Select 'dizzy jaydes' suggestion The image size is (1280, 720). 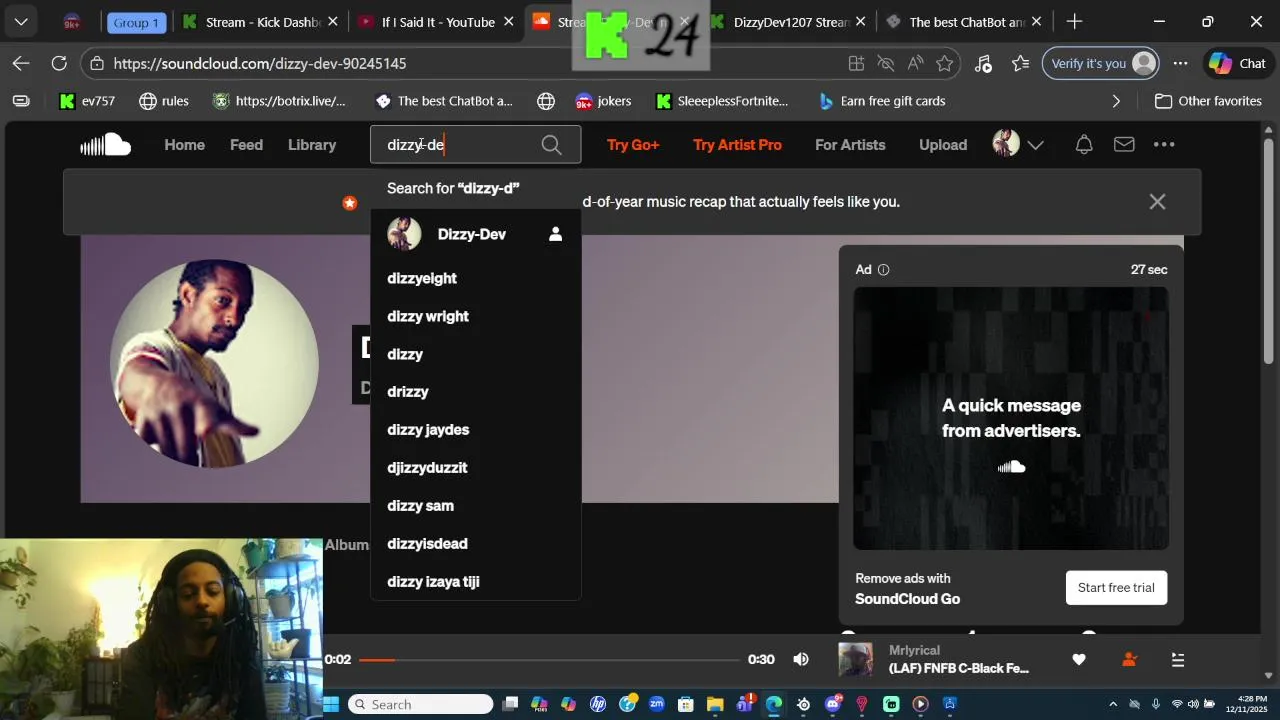(476, 430)
